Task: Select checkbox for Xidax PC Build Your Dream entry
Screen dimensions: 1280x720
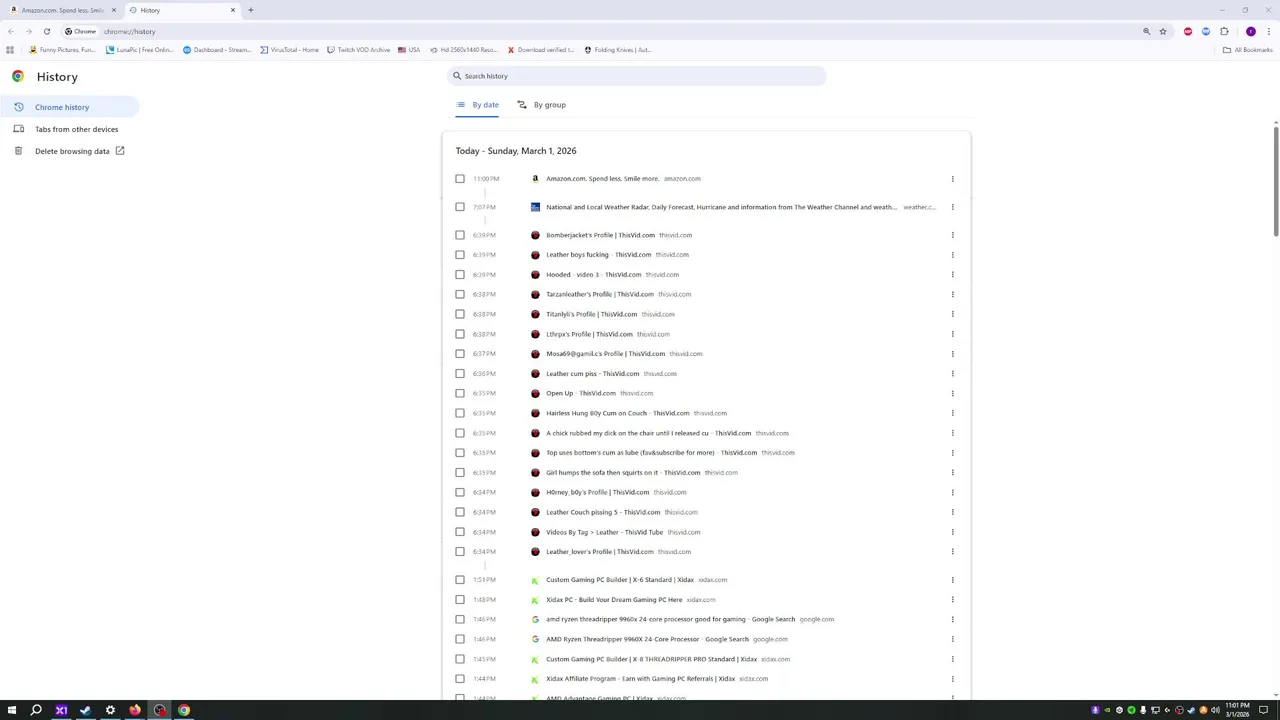Action: [460, 600]
